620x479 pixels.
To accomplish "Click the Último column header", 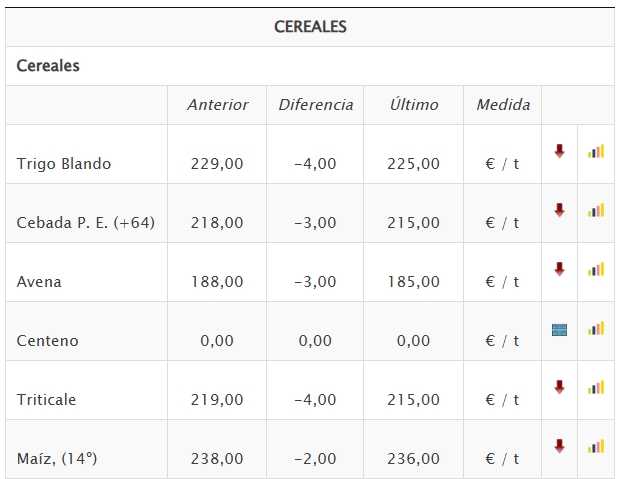I will pos(414,105).
